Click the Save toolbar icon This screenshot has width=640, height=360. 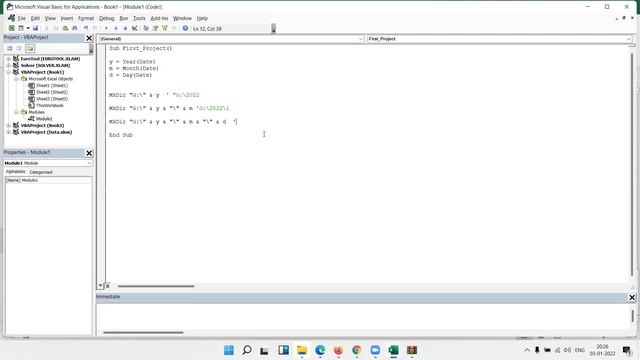[36, 28]
